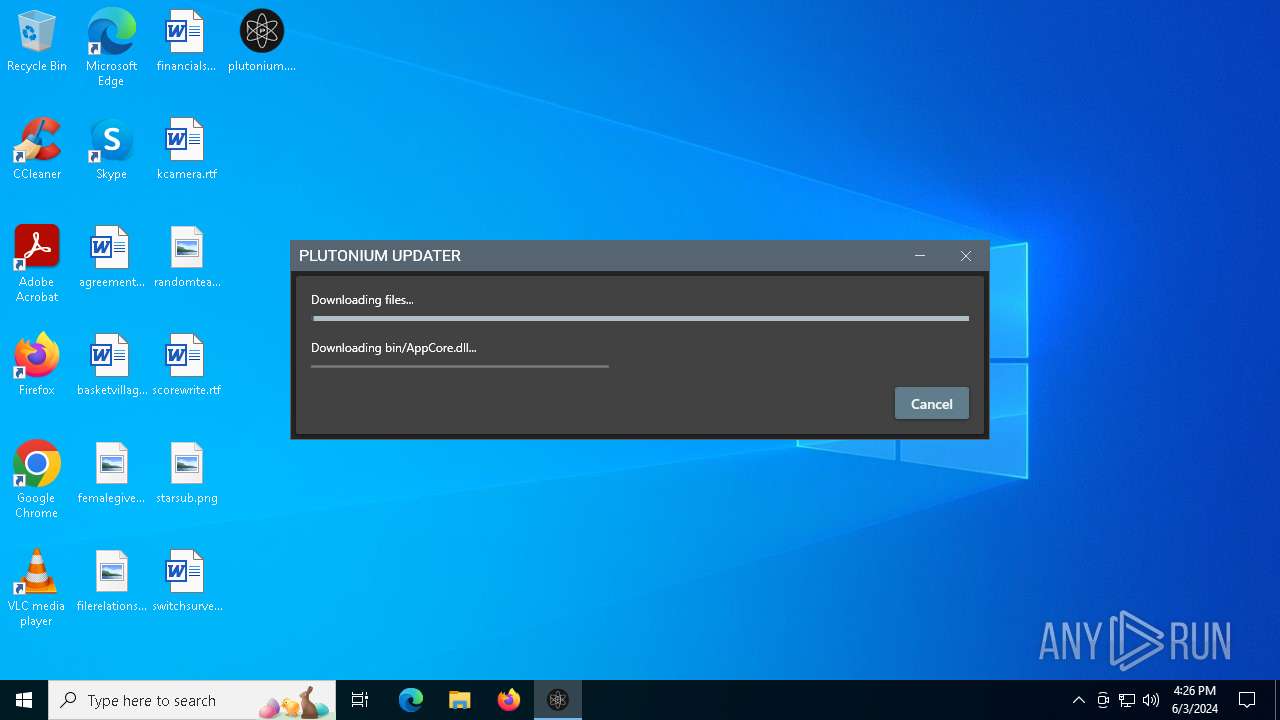Click the Meet Now tray icon
Screen dimensions: 1280x720
pyautogui.click(x=1103, y=700)
